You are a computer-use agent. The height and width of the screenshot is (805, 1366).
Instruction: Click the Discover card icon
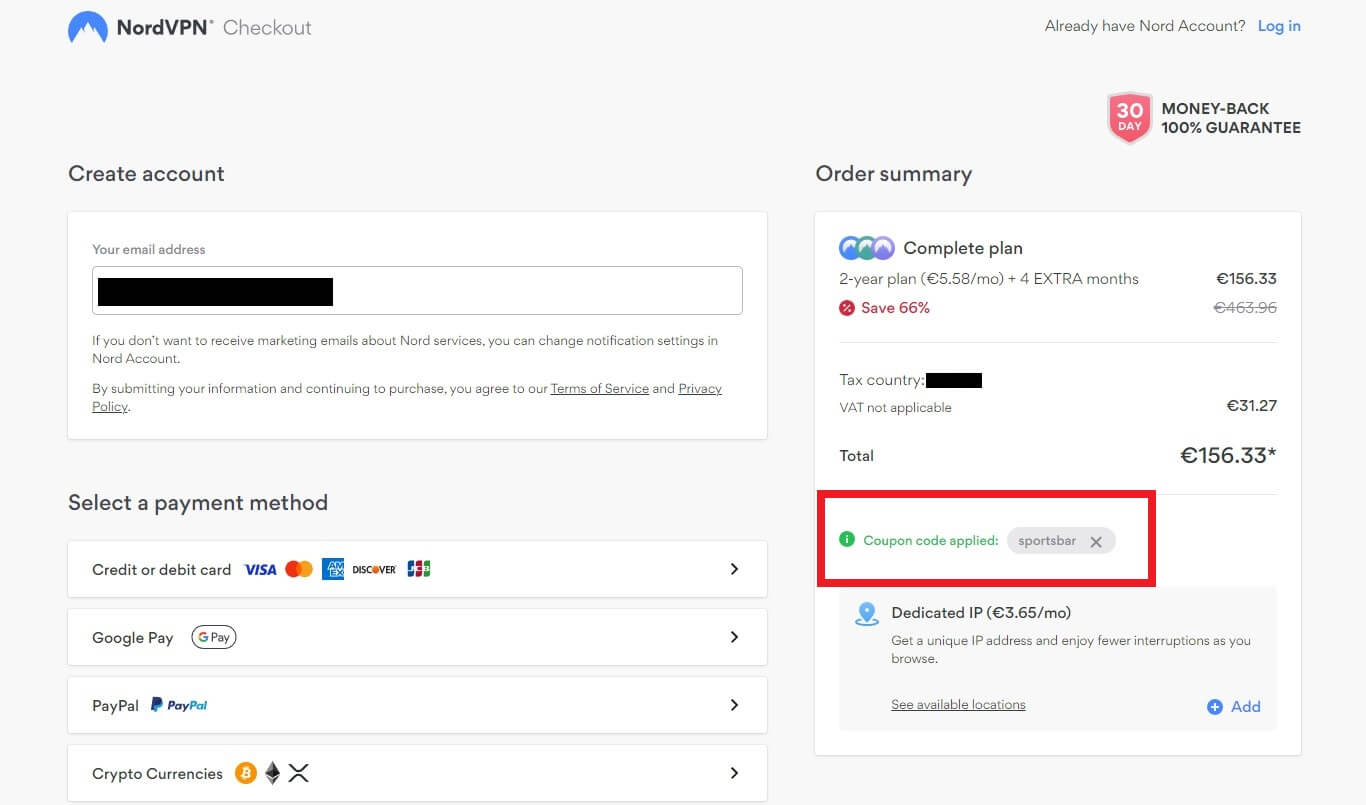[374, 569]
